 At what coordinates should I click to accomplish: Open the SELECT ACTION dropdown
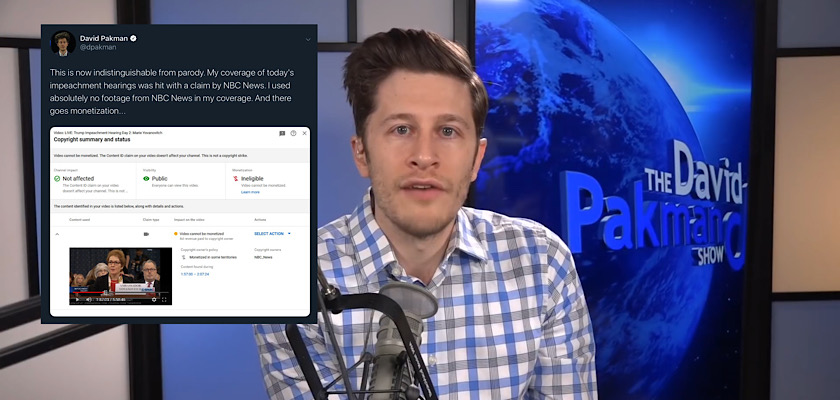click(272, 233)
